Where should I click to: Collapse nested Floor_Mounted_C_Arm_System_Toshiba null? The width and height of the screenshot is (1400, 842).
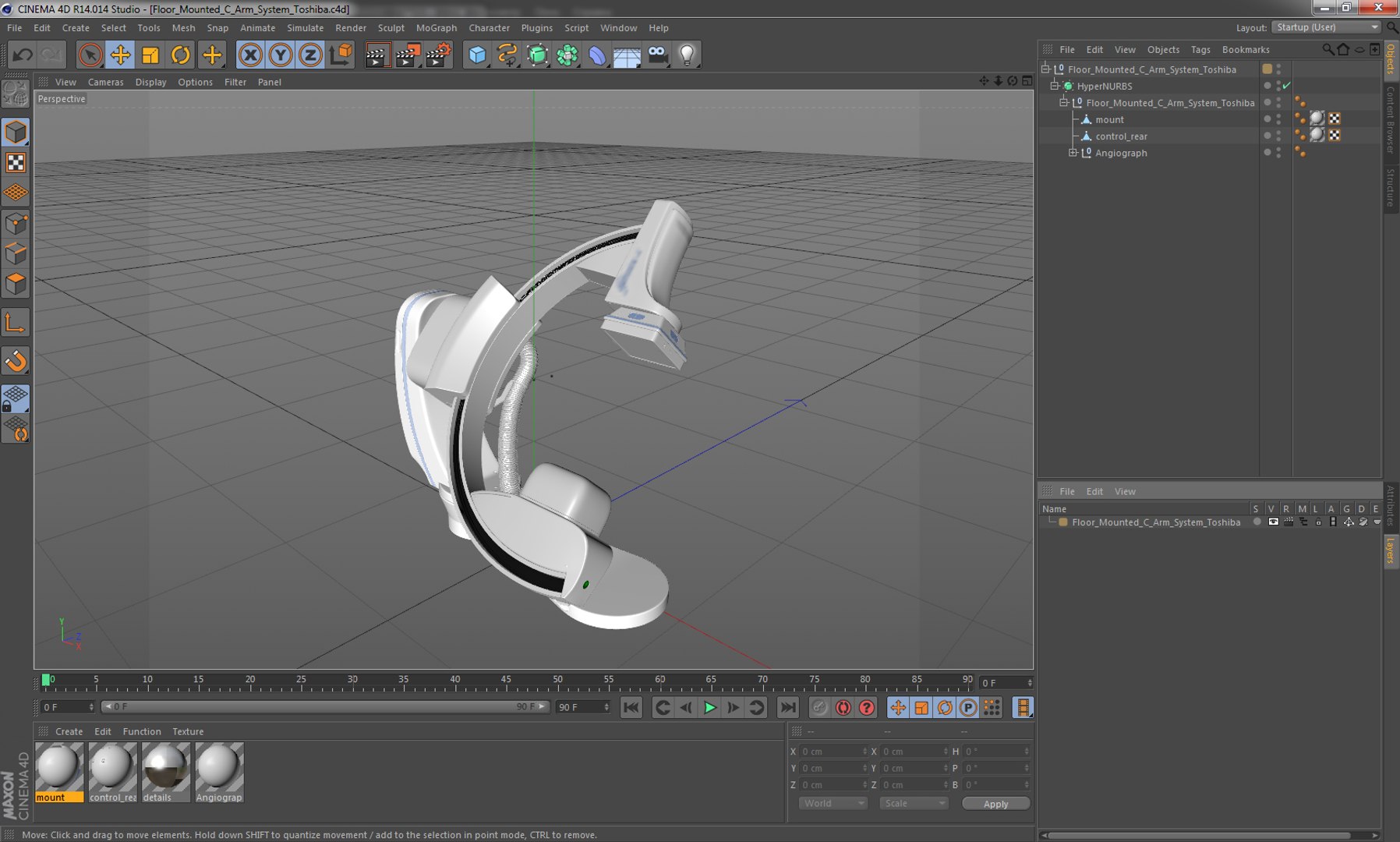click(x=1063, y=103)
